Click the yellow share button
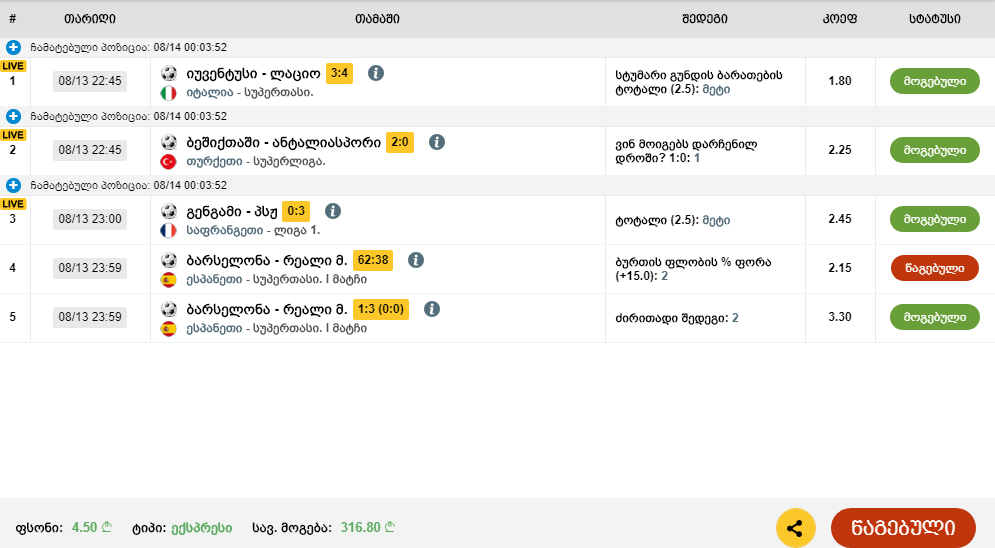The image size is (995, 548). tap(795, 528)
